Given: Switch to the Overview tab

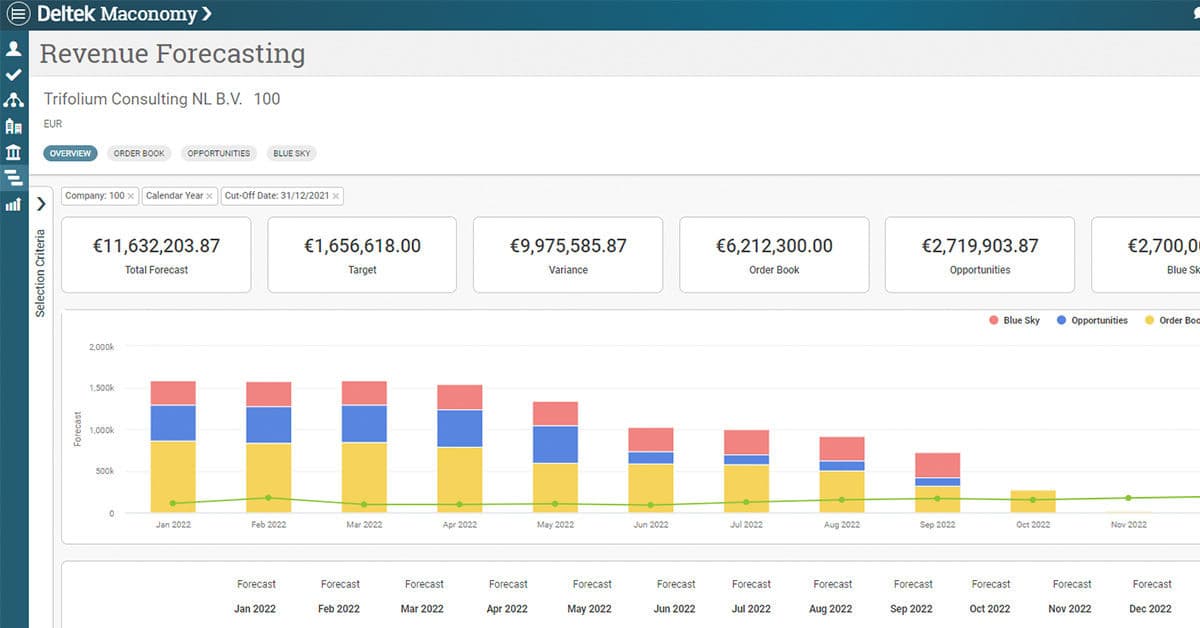Looking at the screenshot, I should 70,154.
